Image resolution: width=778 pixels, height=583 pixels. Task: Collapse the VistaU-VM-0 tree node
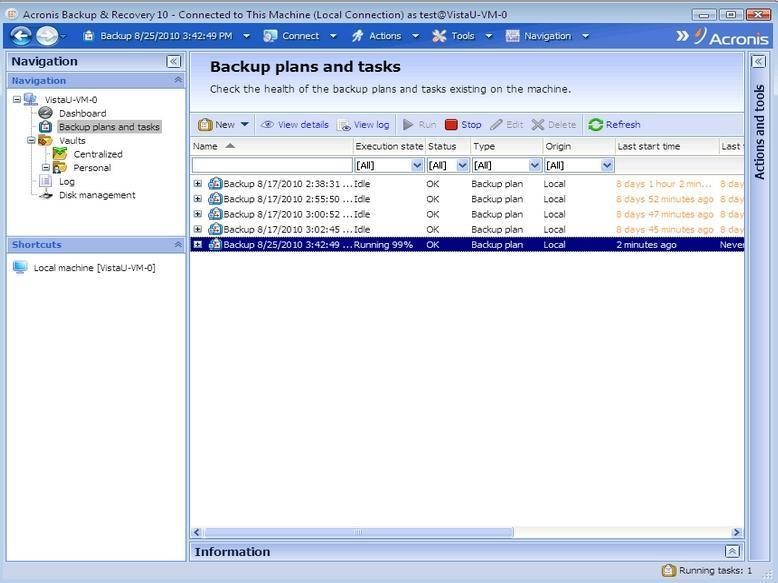[17, 99]
